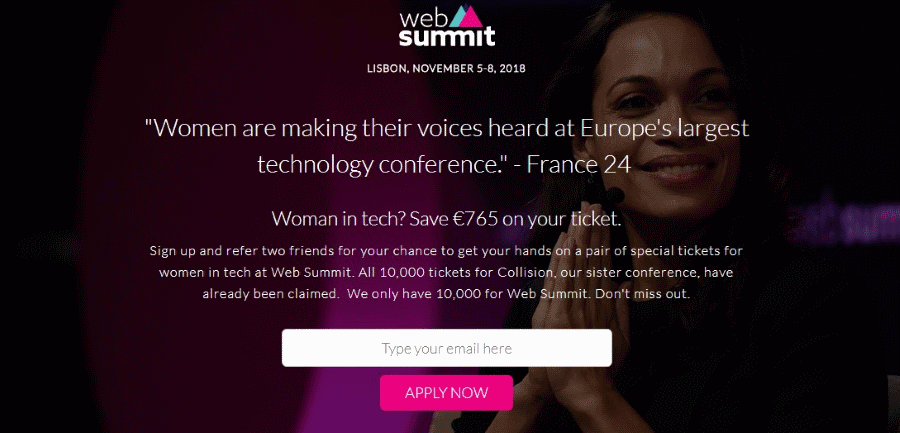This screenshot has width=900, height=433.
Task: Click the "LISBON, NOVEMBER 5-8, 2018" date line
Action: [x=446, y=69]
